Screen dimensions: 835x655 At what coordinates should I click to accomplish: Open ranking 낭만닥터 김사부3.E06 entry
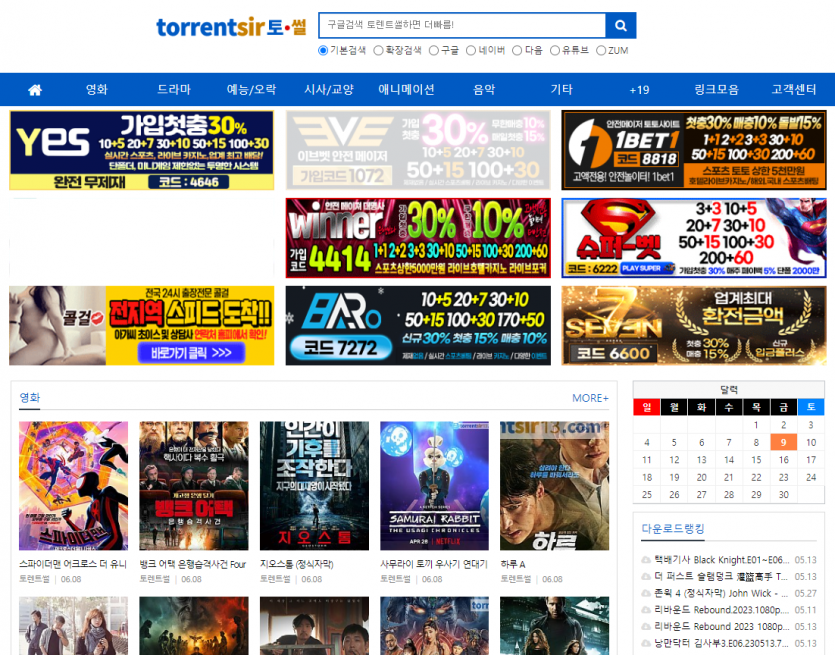[722, 643]
